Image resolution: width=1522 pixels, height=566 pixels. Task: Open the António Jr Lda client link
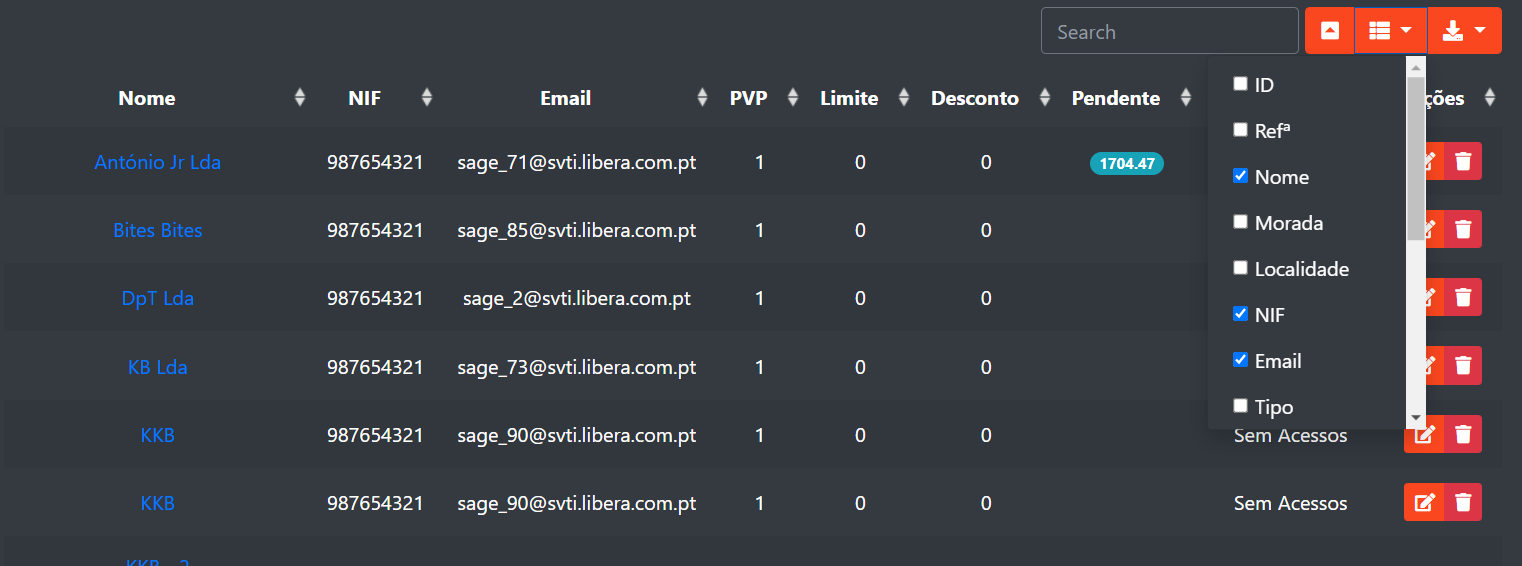tap(157, 162)
